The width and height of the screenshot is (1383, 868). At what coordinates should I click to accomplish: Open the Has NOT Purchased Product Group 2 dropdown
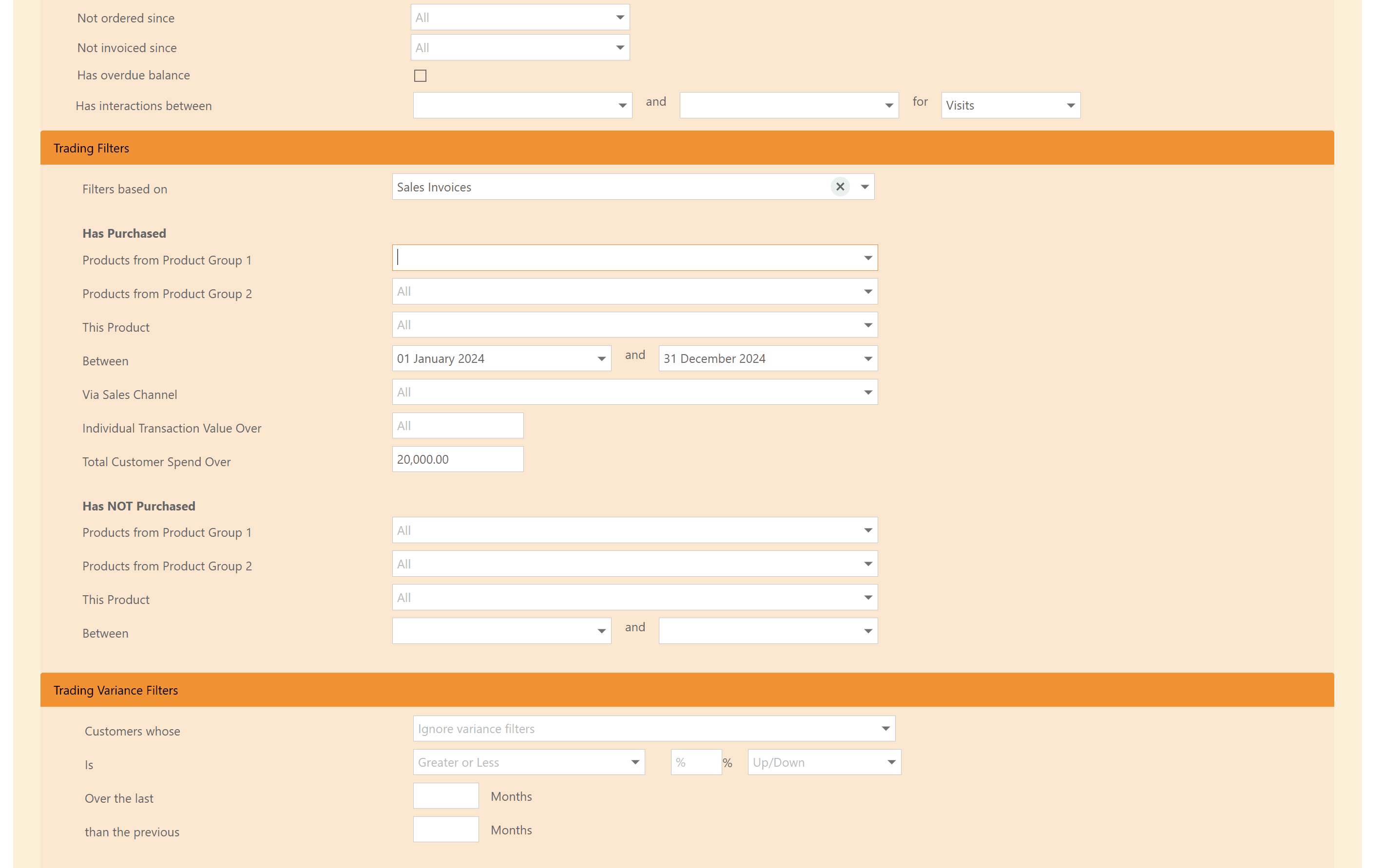click(x=634, y=564)
